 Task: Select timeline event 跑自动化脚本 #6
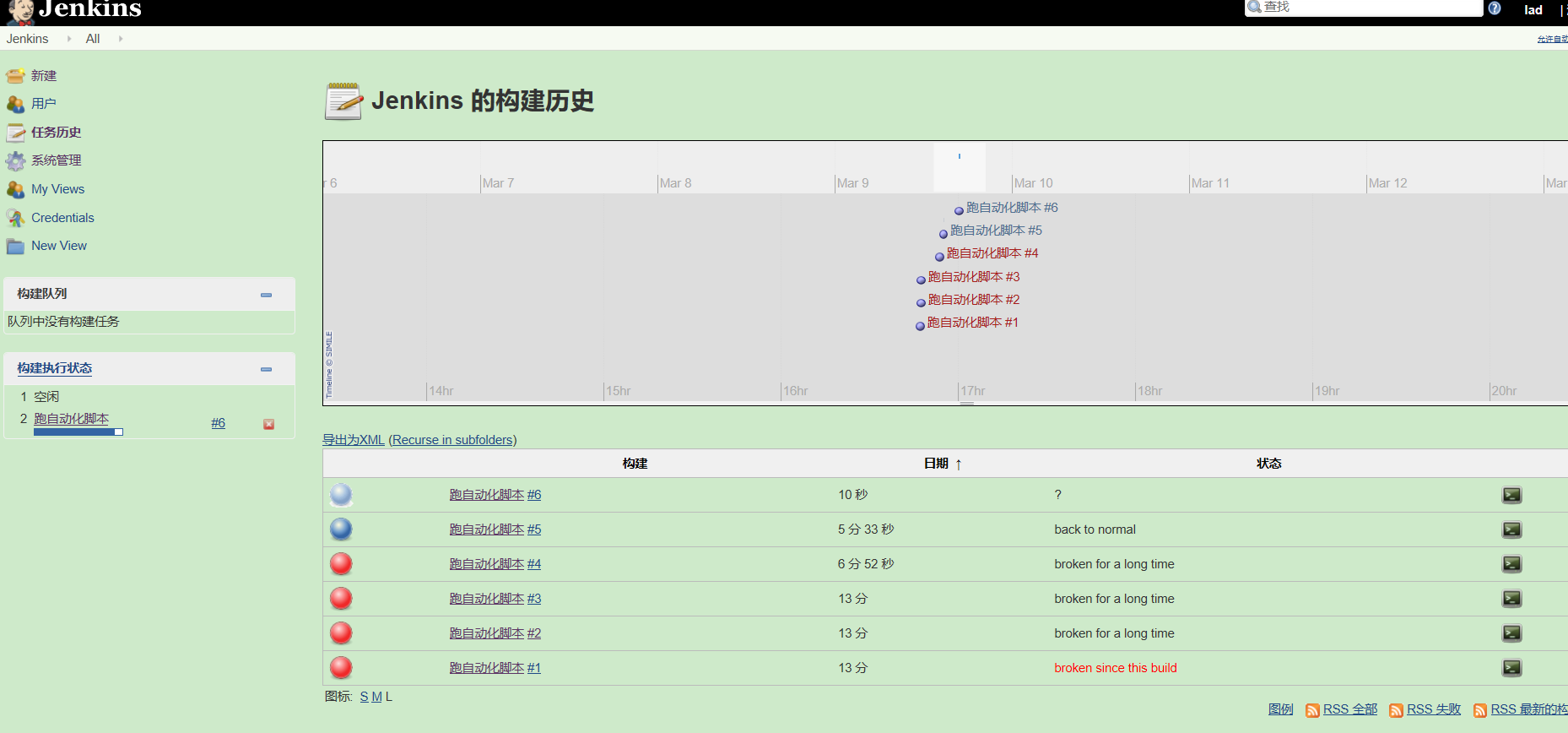coord(1012,208)
